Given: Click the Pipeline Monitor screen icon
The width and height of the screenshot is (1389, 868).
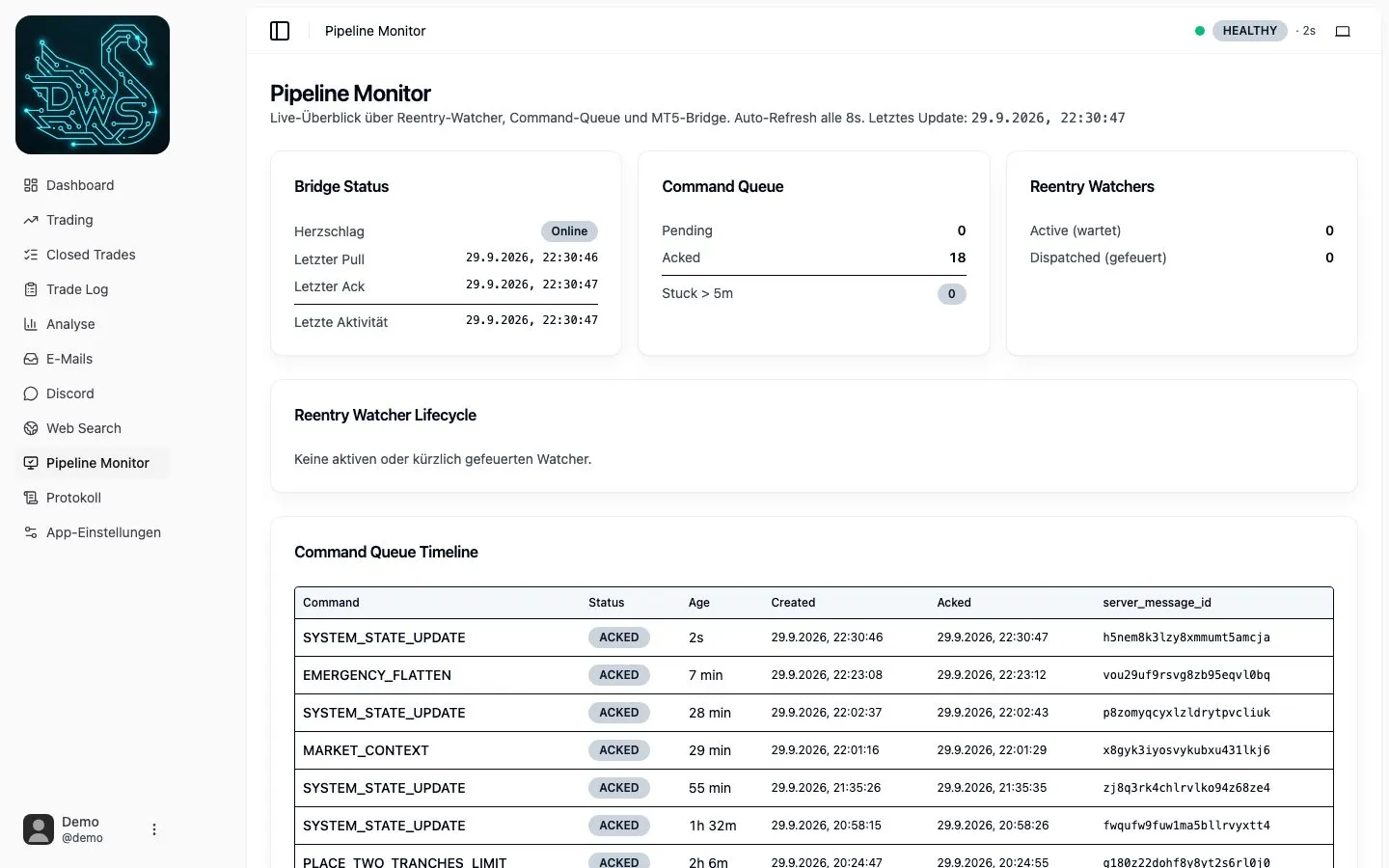Looking at the screenshot, I should pyautogui.click(x=31, y=463).
